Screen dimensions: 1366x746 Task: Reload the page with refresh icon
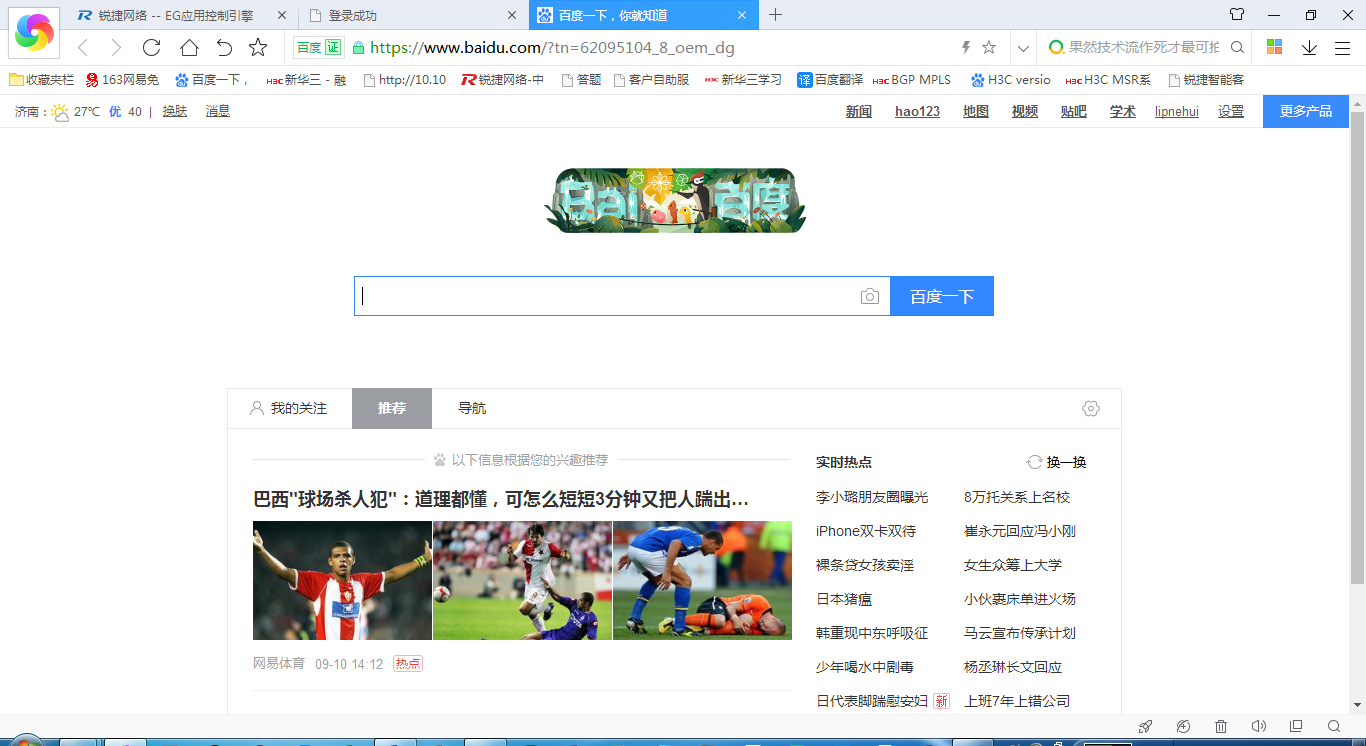152,47
